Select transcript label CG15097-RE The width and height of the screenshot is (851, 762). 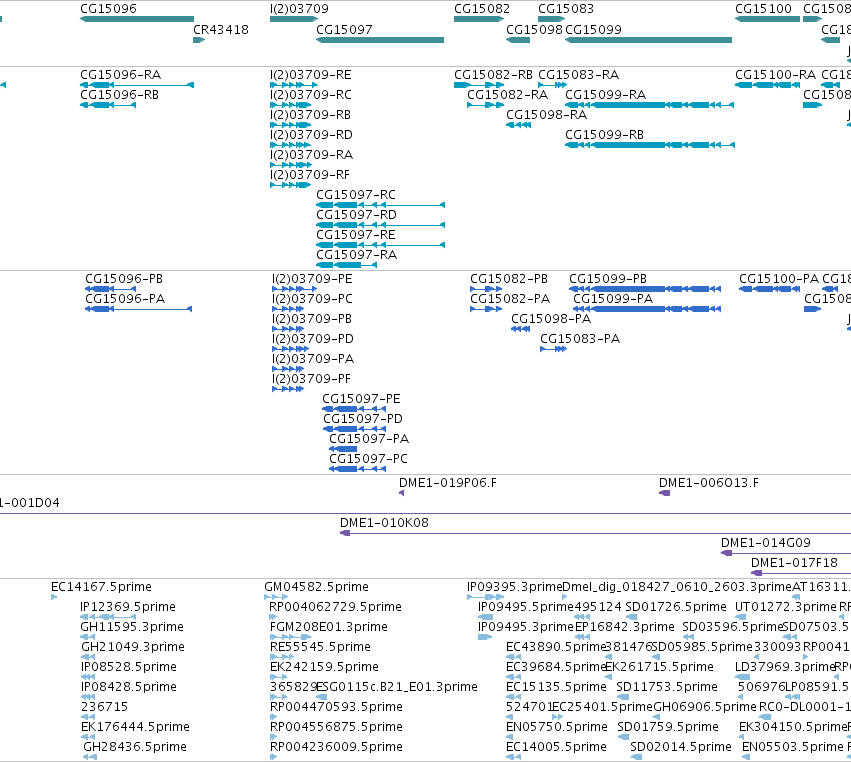point(356,235)
